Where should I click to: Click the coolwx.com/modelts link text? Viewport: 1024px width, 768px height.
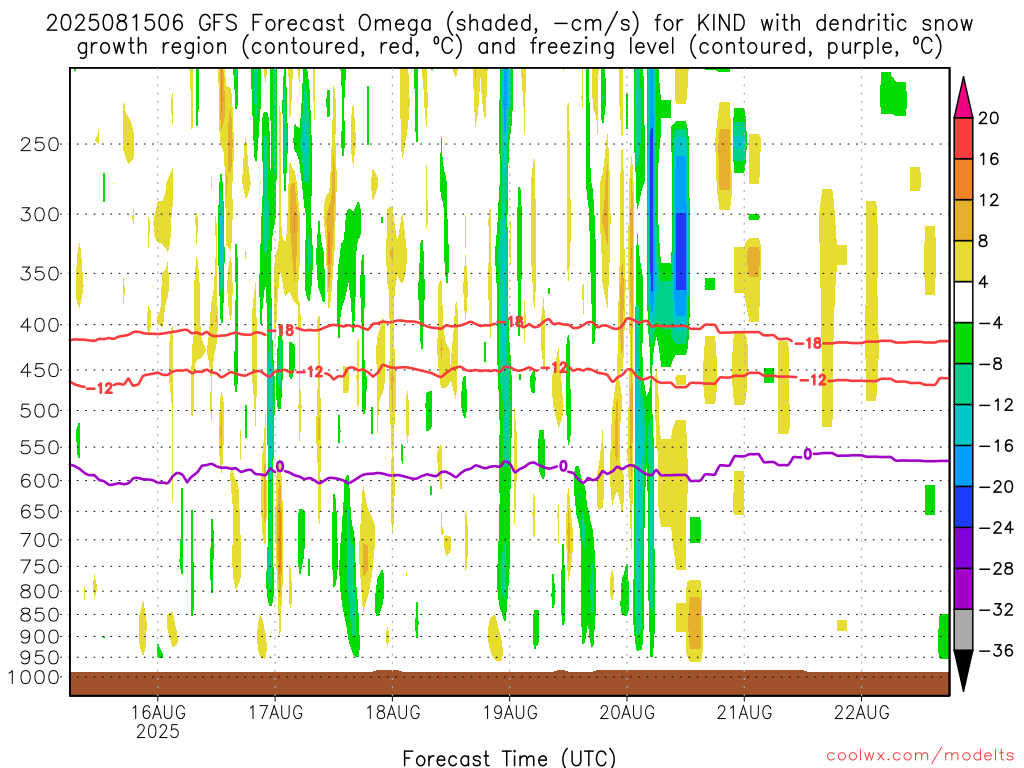pos(920,755)
